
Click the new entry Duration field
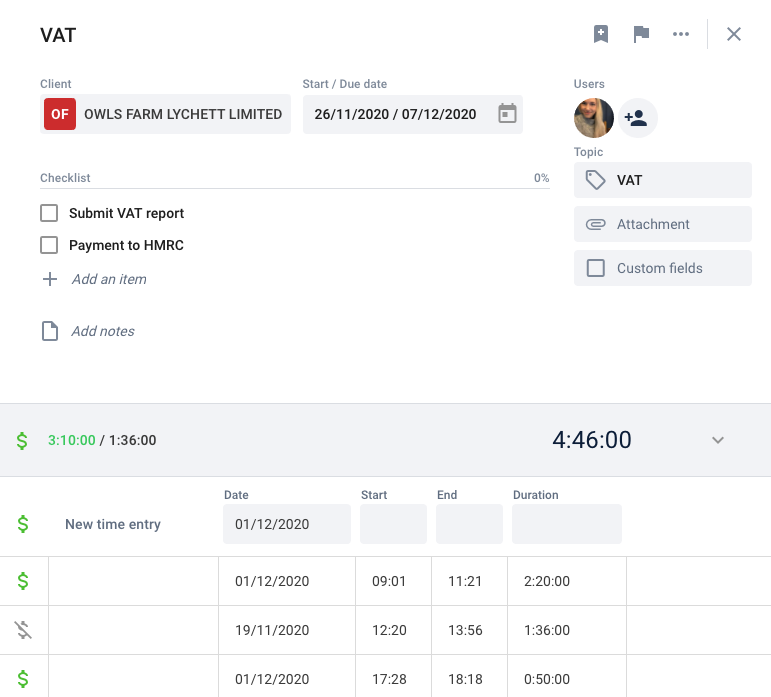[x=566, y=524]
